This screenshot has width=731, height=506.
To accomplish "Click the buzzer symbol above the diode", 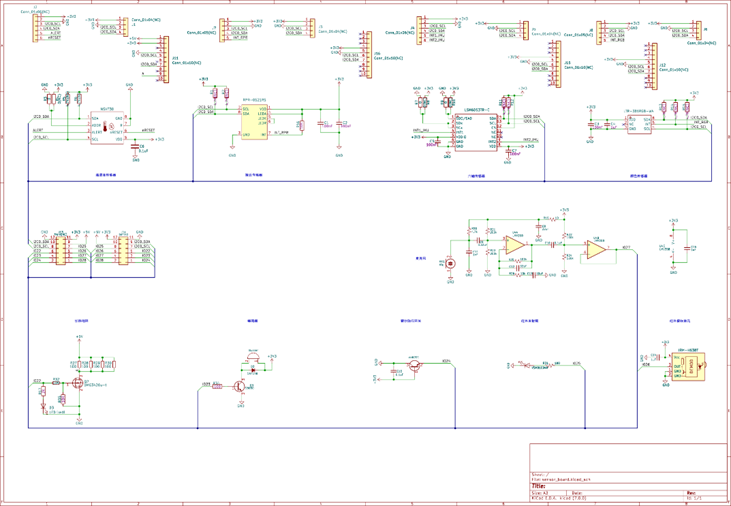I will click(x=253, y=356).
